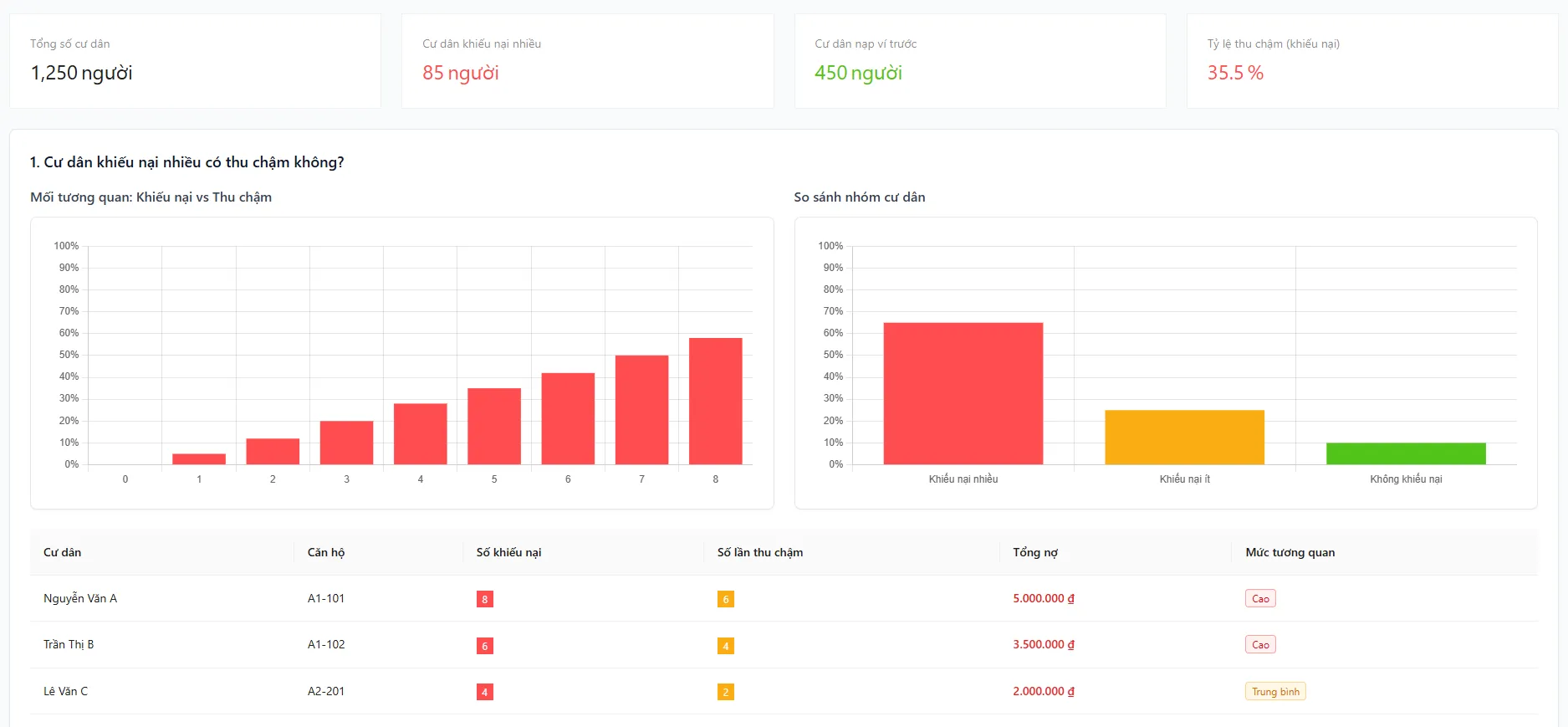
Task: Click apartment cell "A1-101"
Action: (326, 598)
